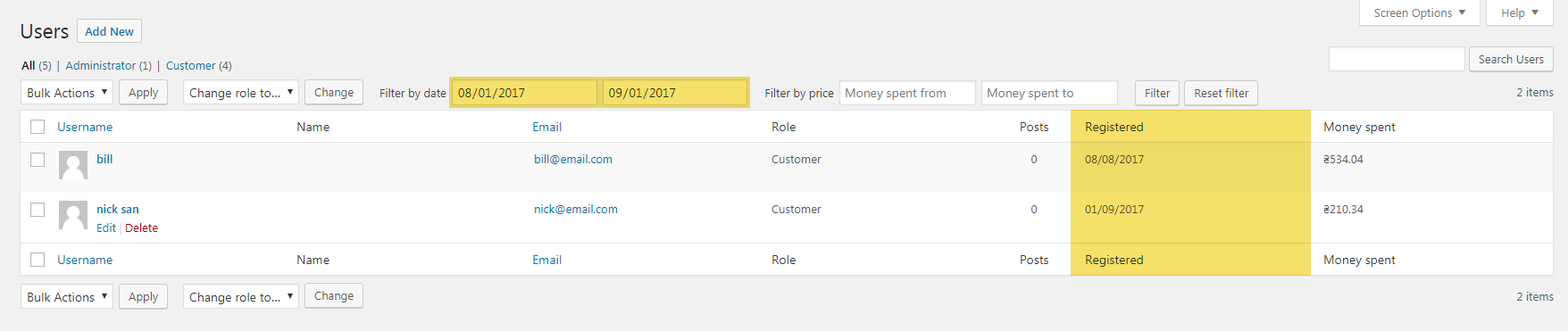This screenshot has width=1568, height=331.
Task: Open the nick san username link
Action: [x=118, y=209]
